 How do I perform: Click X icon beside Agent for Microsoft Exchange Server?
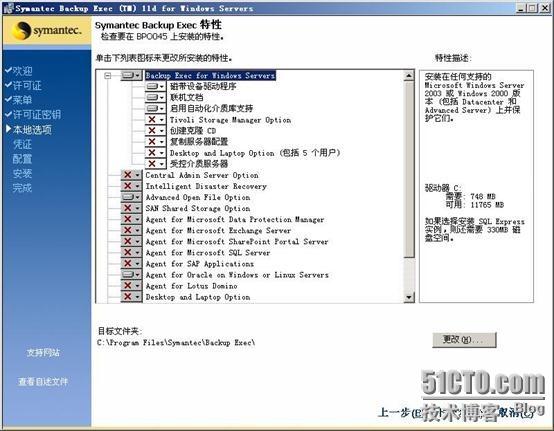[131, 230]
